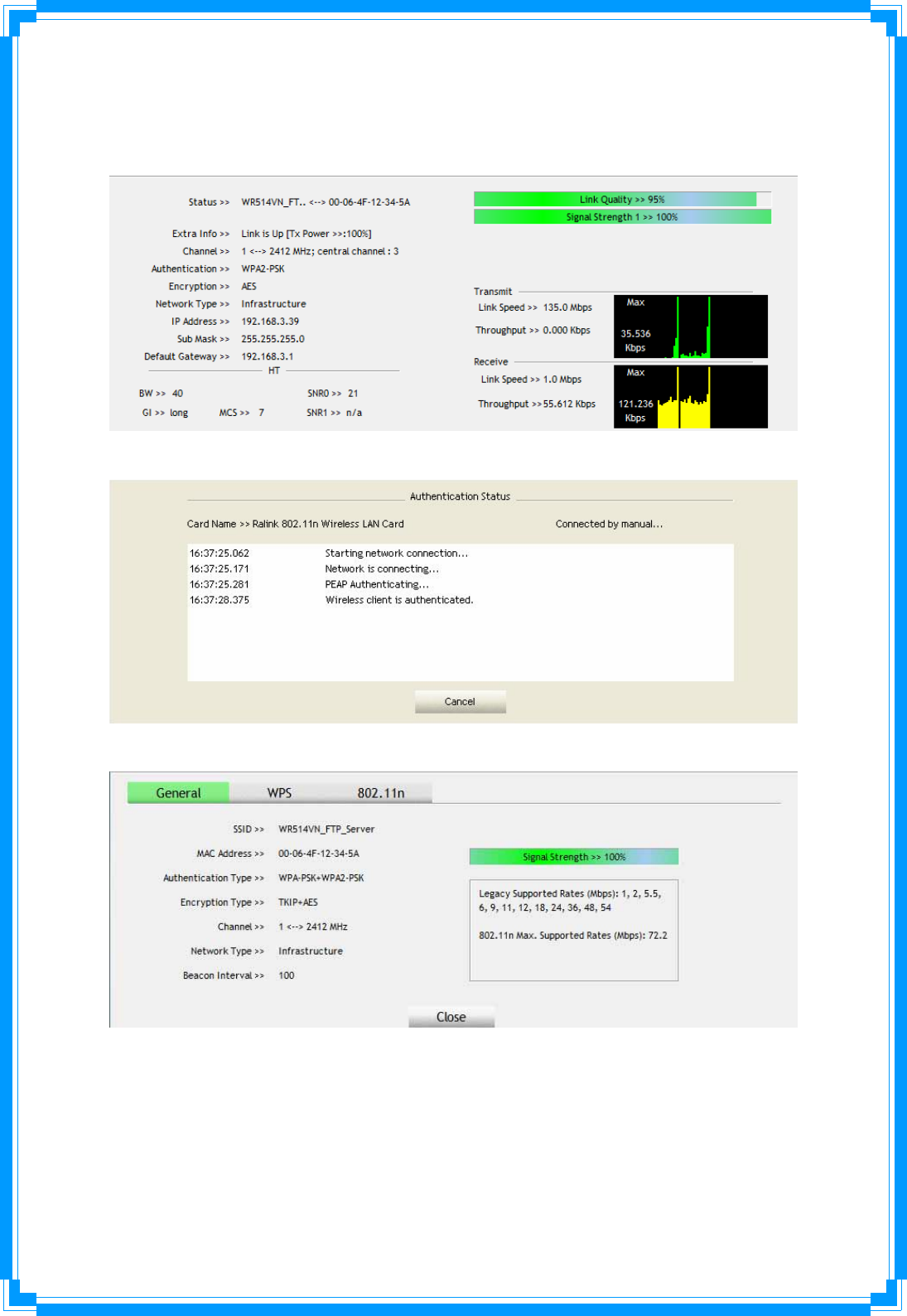Click Authentication Type value WPA-PSK+WPA2-PSK
This screenshot has height=1316, width=907.
coord(321,878)
